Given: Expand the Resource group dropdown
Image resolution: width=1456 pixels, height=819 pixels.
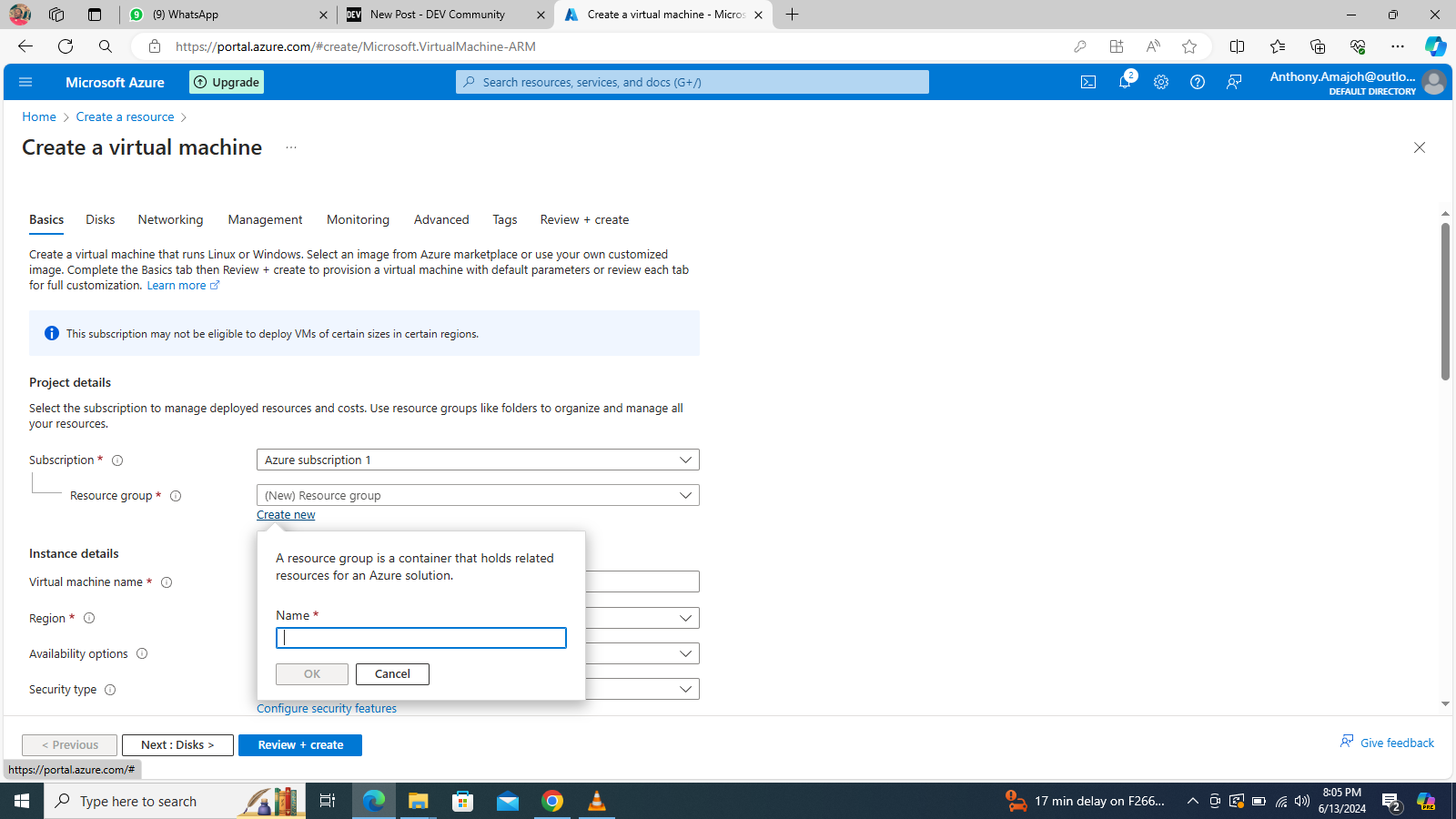Looking at the screenshot, I should pos(478,495).
